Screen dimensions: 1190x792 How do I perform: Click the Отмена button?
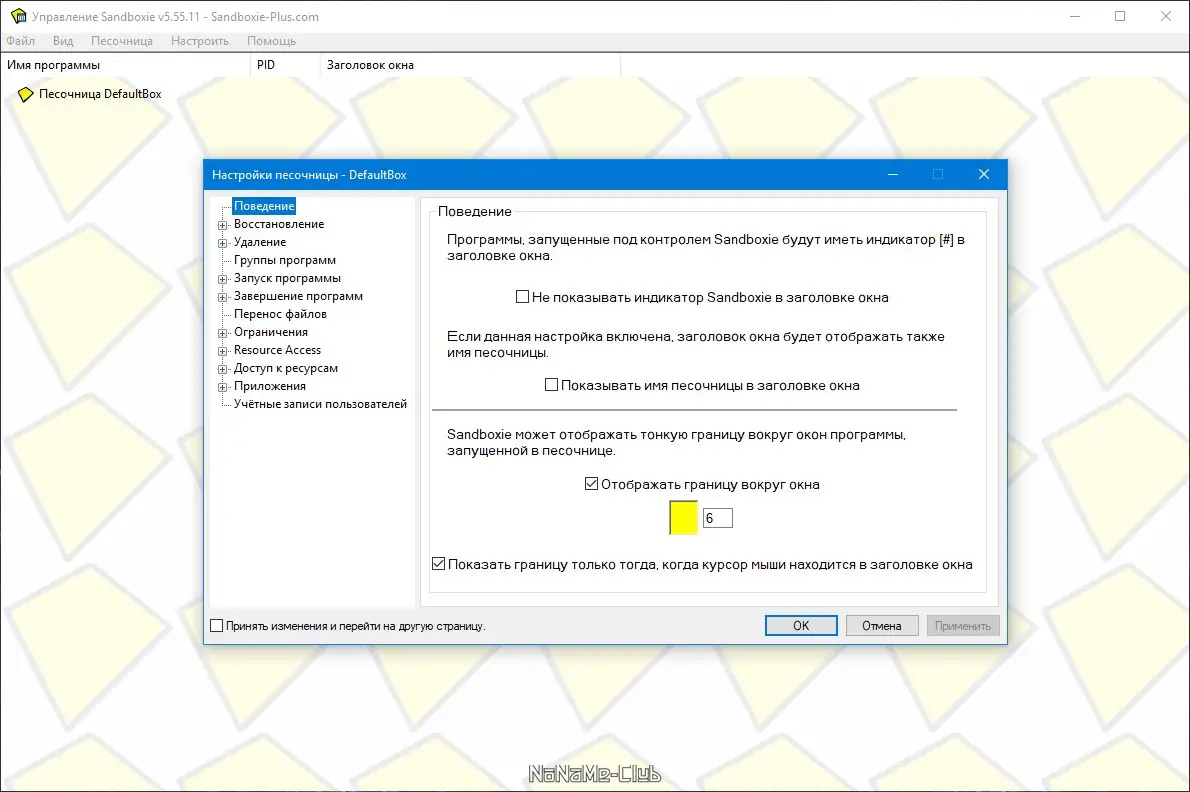882,626
